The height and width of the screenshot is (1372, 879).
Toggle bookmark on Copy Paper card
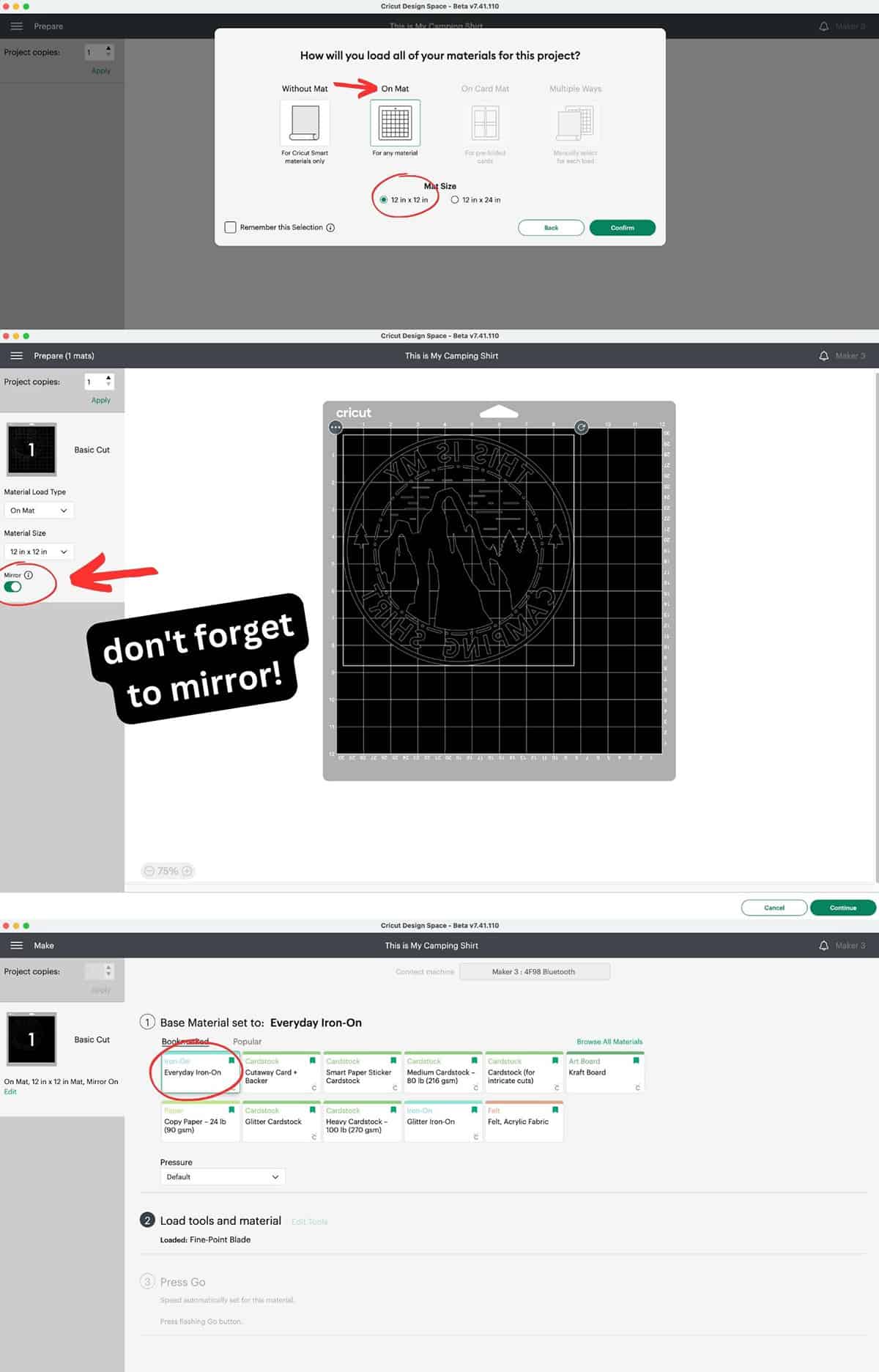(x=231, y=1110)
